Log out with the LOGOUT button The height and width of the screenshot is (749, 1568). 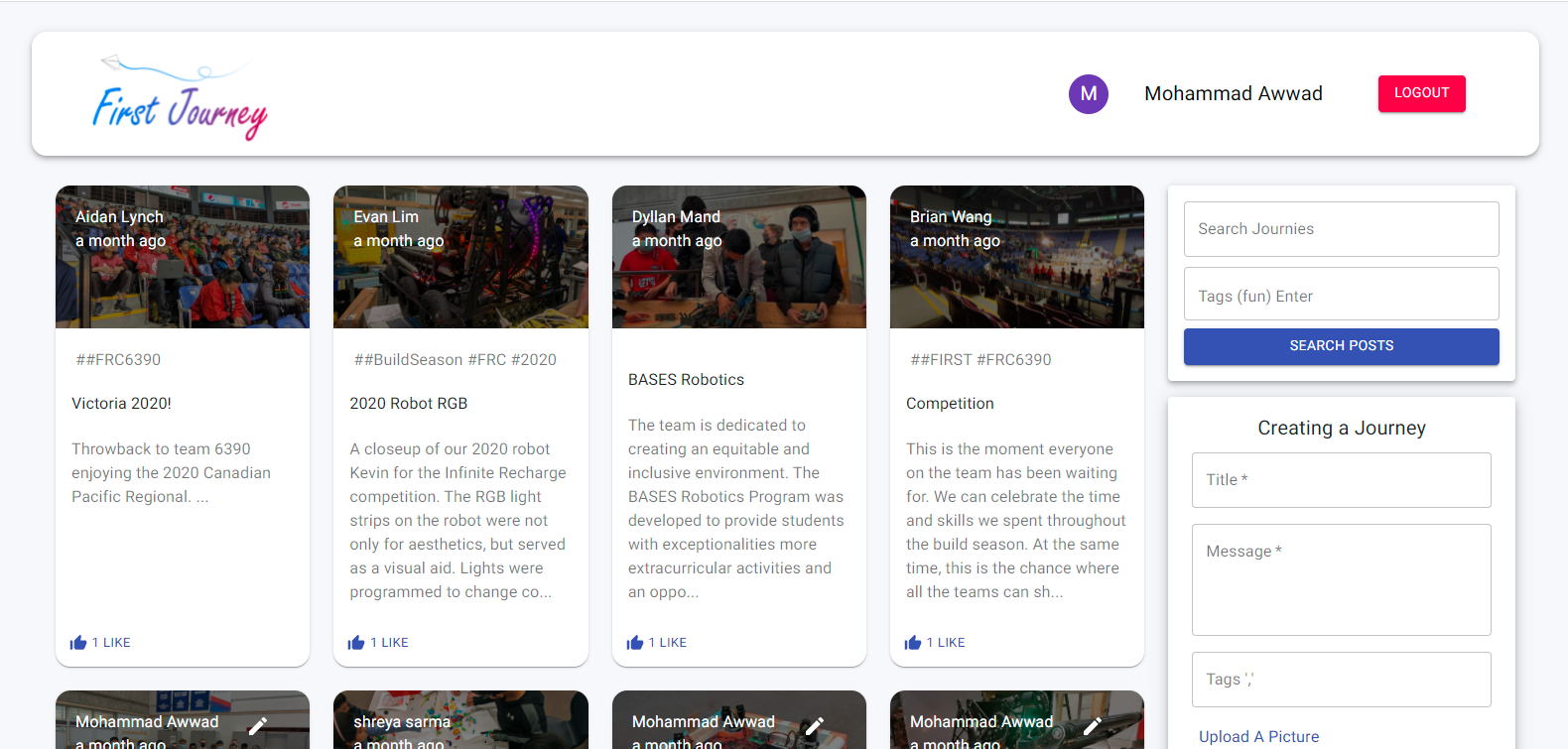coord(1421,93)
